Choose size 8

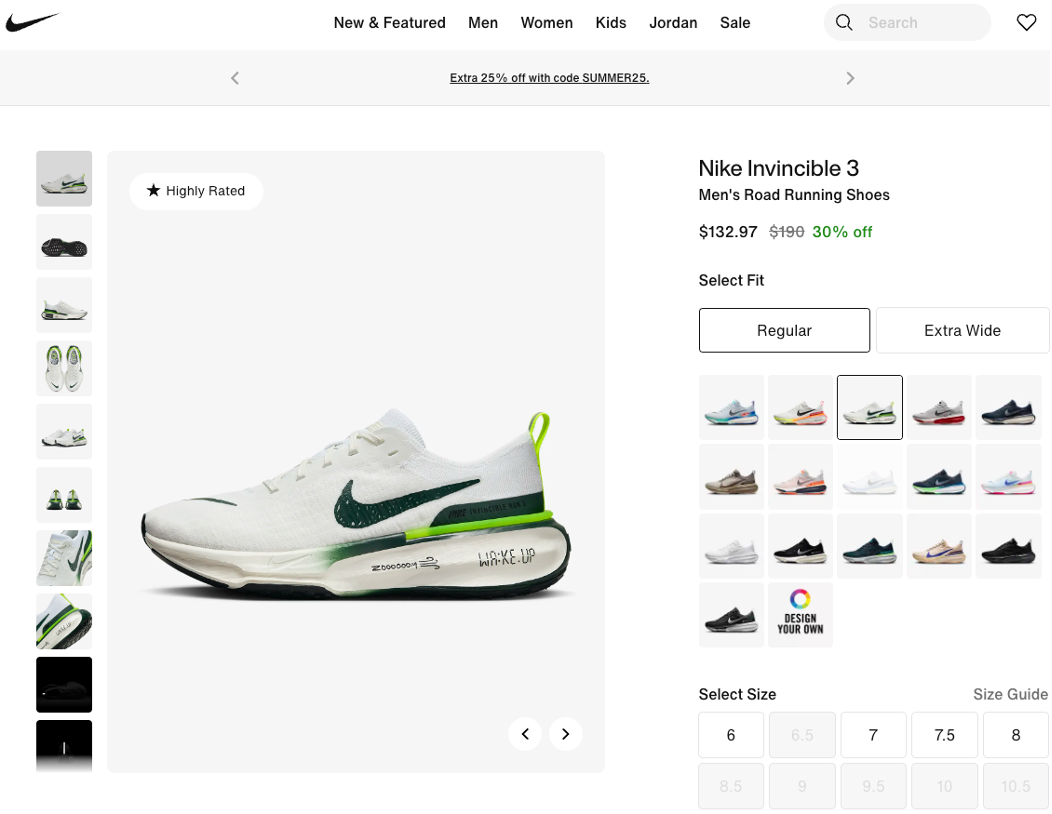tap(1016, 735)
